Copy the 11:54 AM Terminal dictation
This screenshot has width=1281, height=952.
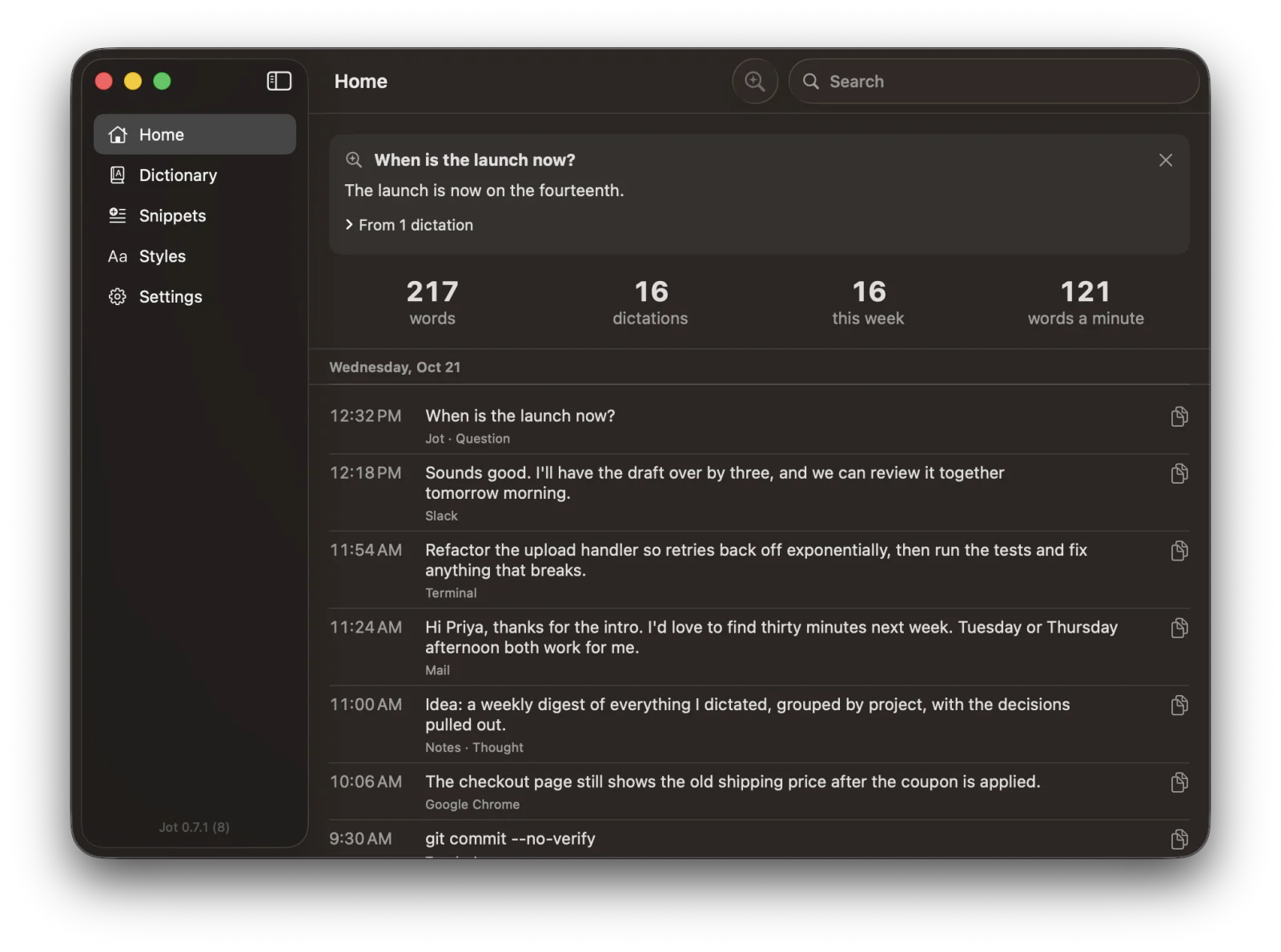pyautogui.click(x=1179, y=550)
